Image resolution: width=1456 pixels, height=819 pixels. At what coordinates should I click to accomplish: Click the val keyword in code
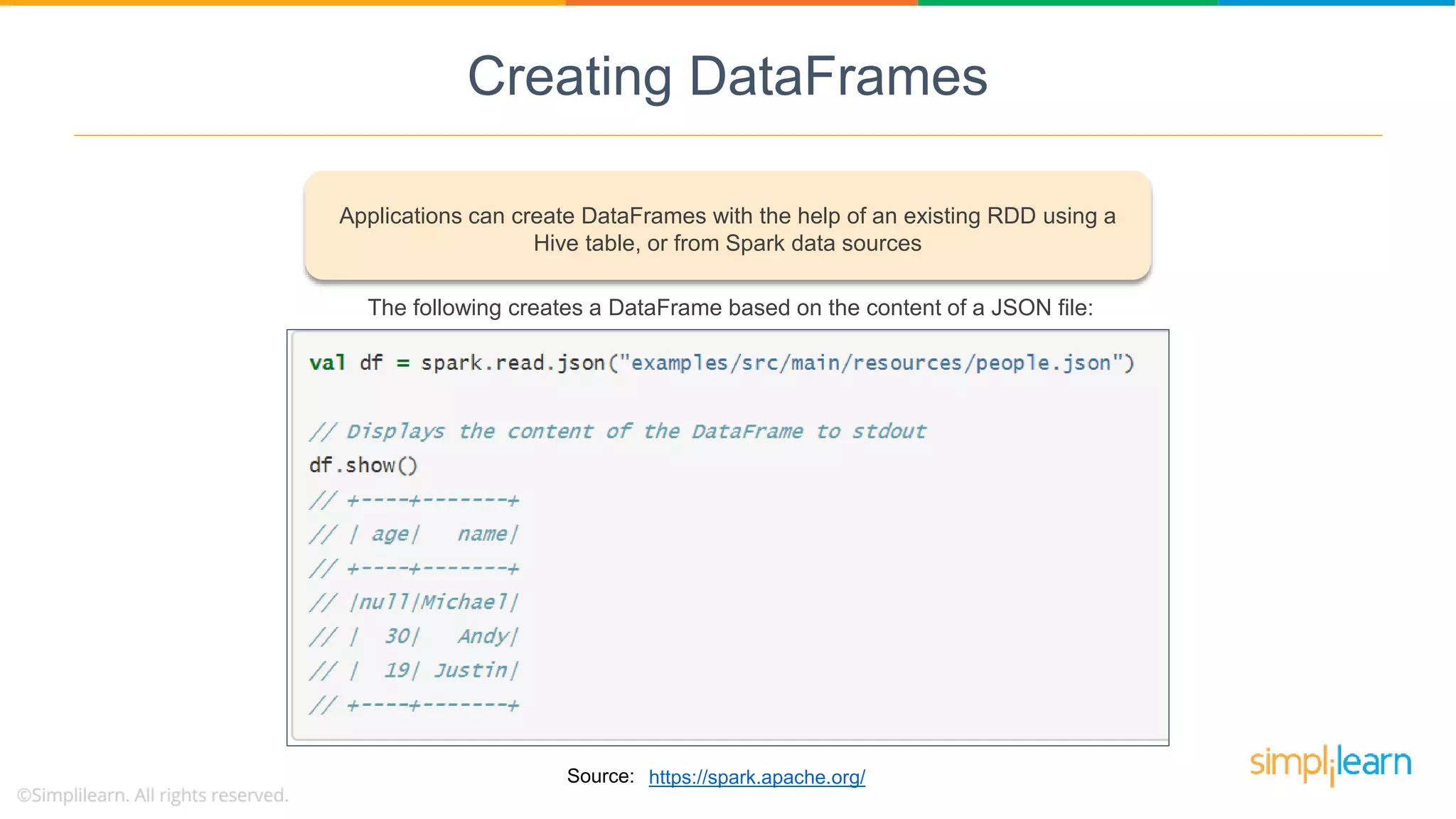[327, 363]
